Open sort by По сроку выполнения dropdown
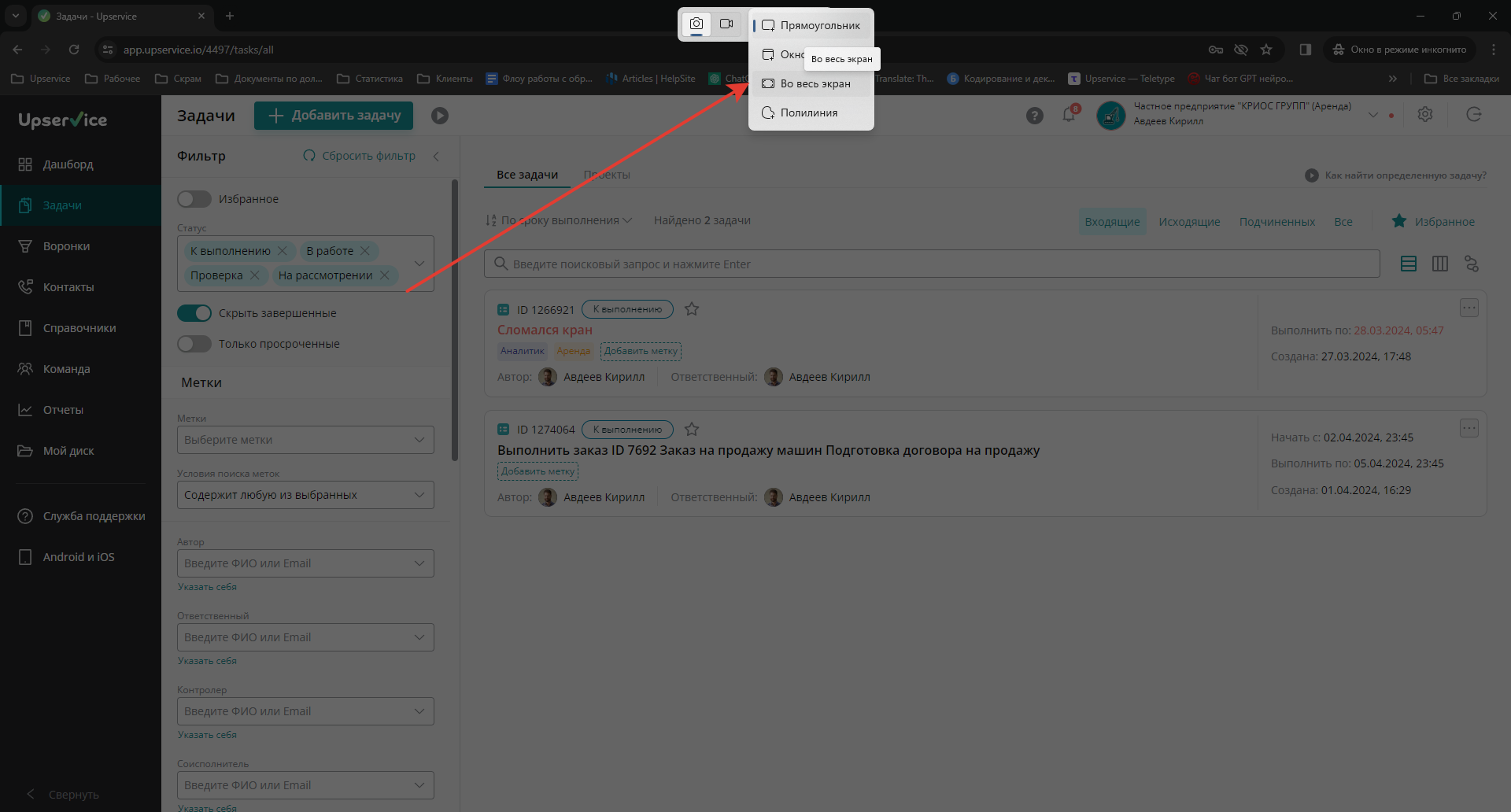Image resolution: width=1511 pixels, height=812 pixels. [559, 220]
